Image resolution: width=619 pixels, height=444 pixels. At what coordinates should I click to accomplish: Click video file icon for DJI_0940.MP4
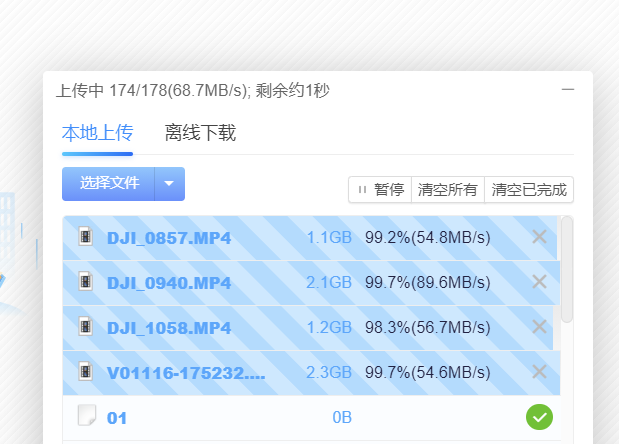pyautogui.click(x=85, y=281)
